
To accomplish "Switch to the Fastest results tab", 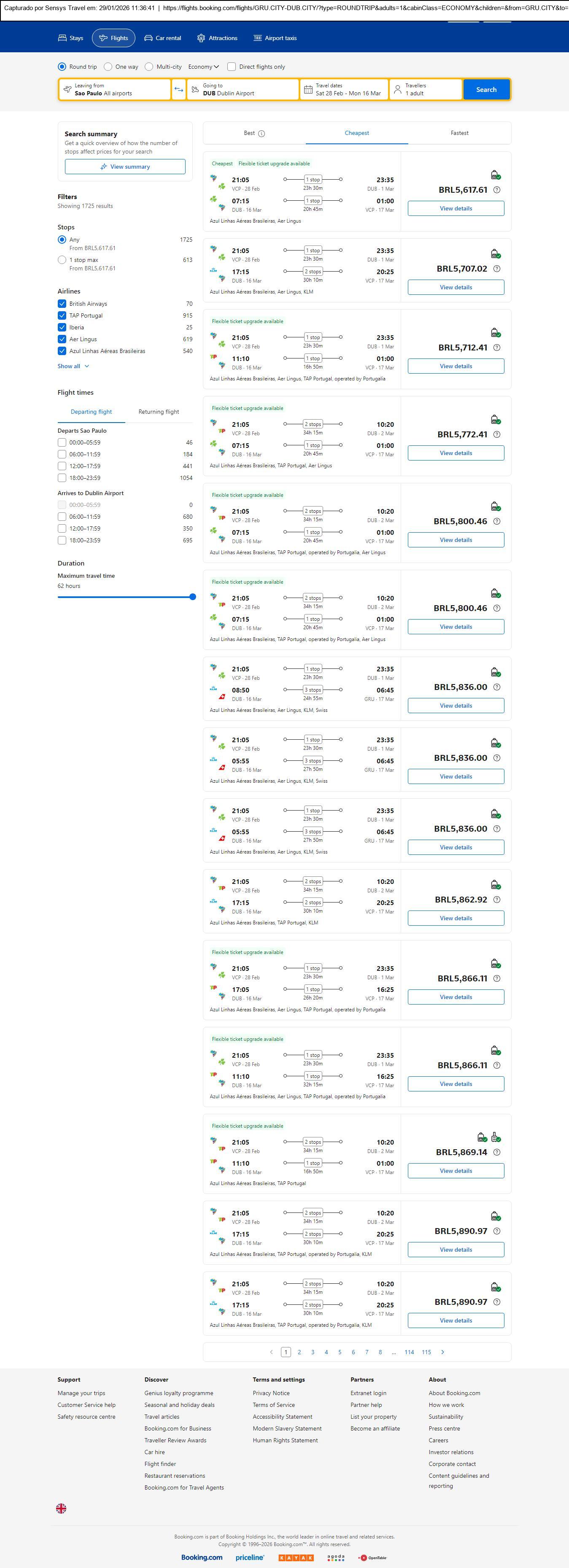I will coord(459,133).
